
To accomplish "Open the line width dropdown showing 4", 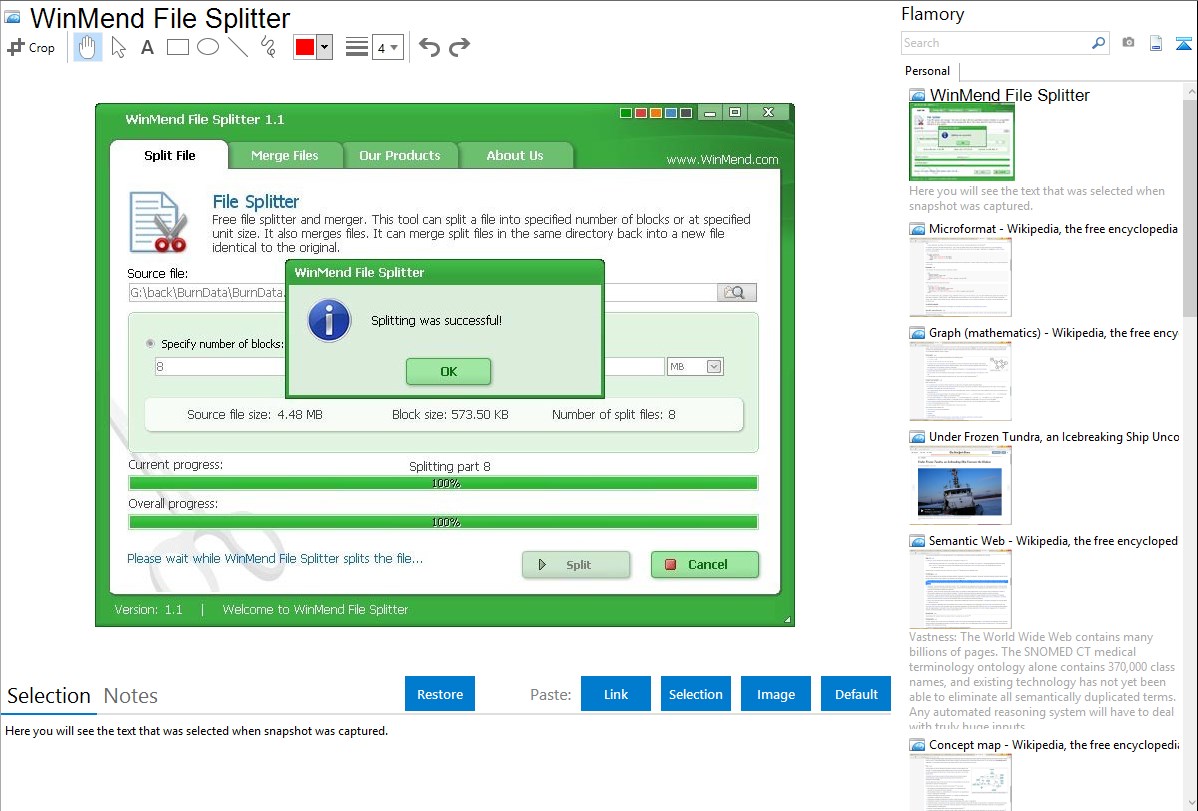I will coord(387,47).
